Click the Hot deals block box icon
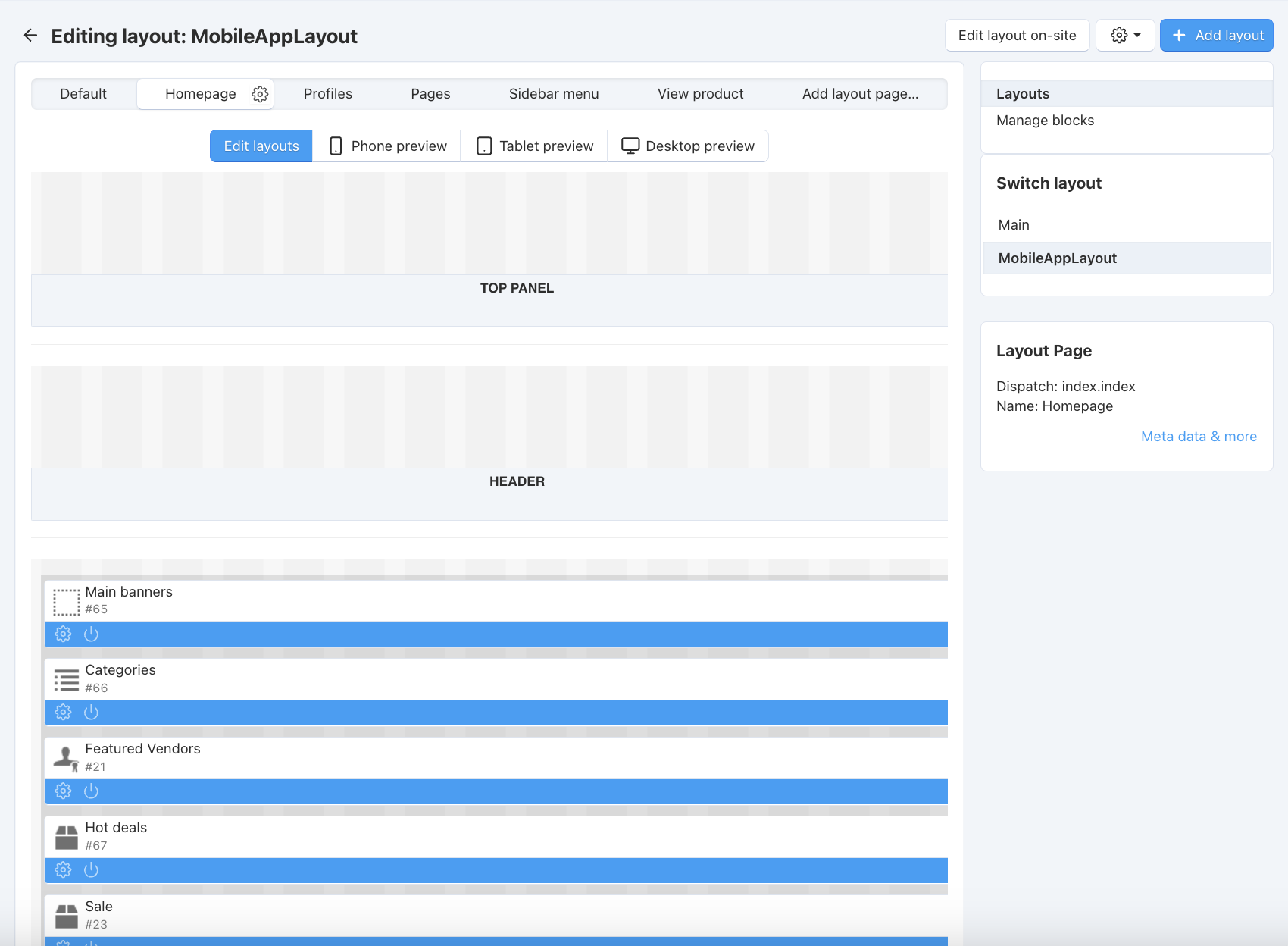The image size is (1288, 946). pos(67,838)
